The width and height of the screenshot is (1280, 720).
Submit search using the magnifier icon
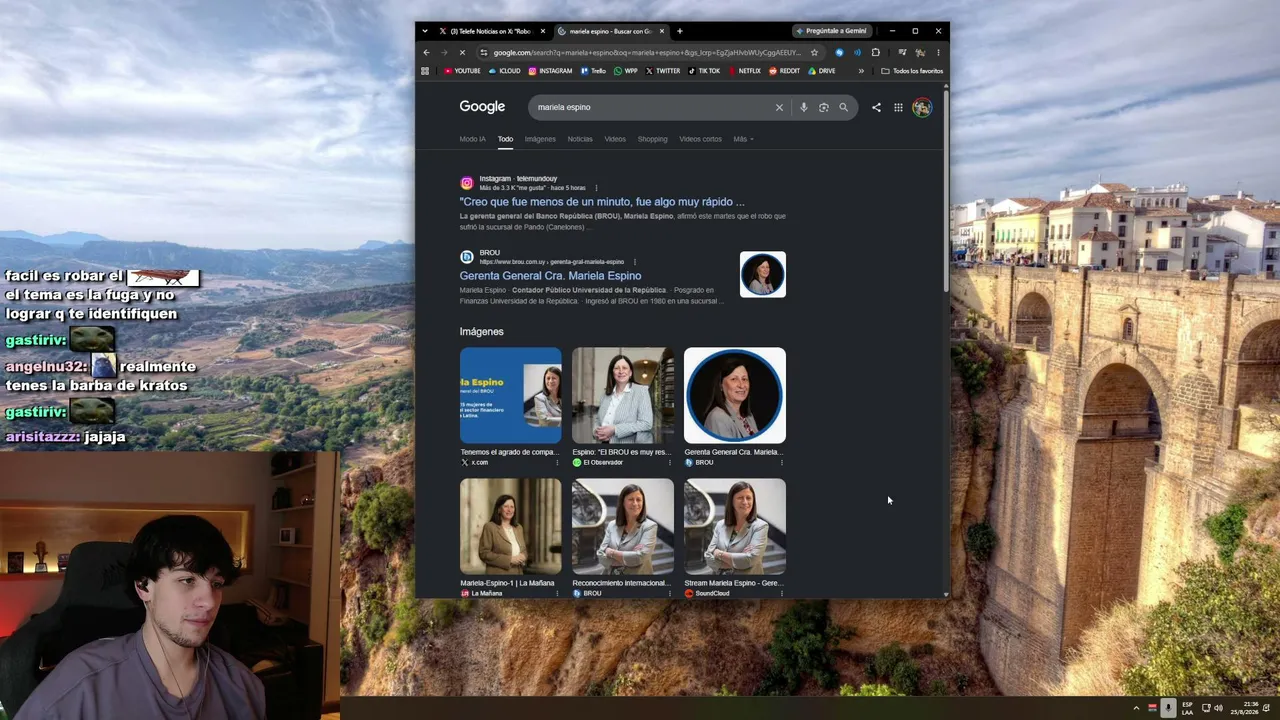[843, 107]
